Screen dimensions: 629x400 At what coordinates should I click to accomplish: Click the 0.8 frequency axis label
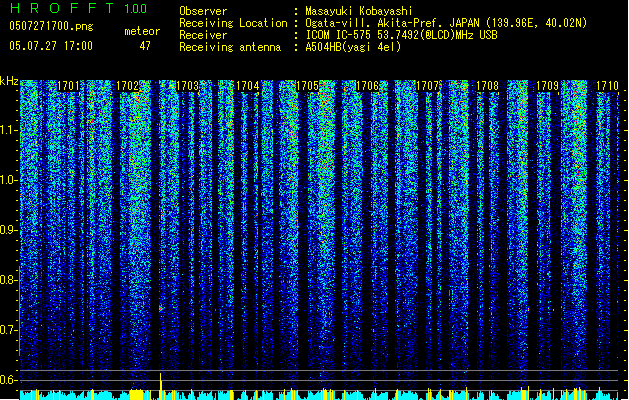point(9,280)
